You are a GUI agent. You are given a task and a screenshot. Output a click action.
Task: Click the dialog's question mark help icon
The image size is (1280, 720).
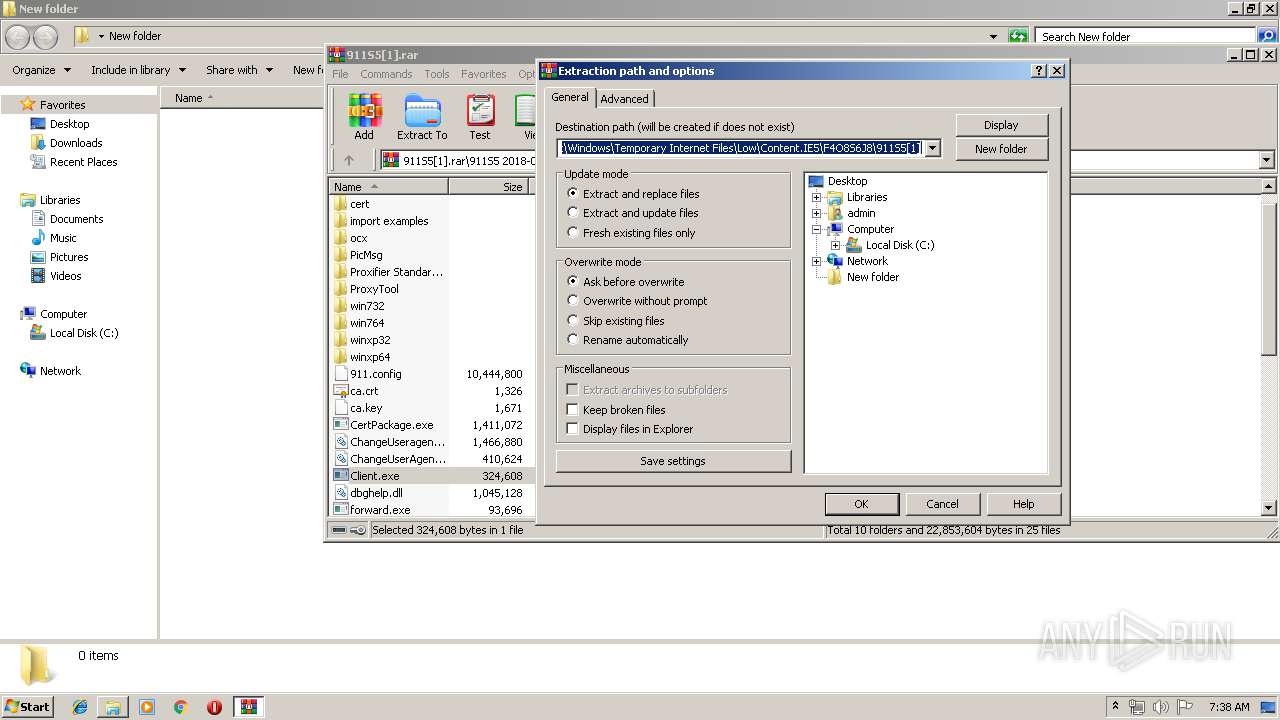pos(1039,71)
